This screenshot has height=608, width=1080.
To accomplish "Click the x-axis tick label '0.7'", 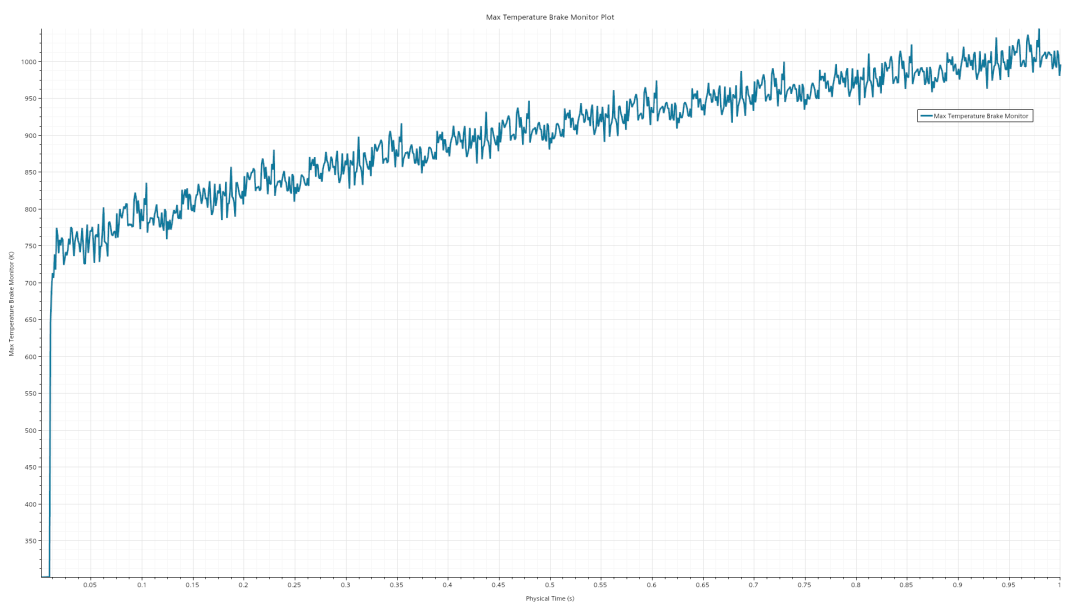I will click(x=753, y=585).
